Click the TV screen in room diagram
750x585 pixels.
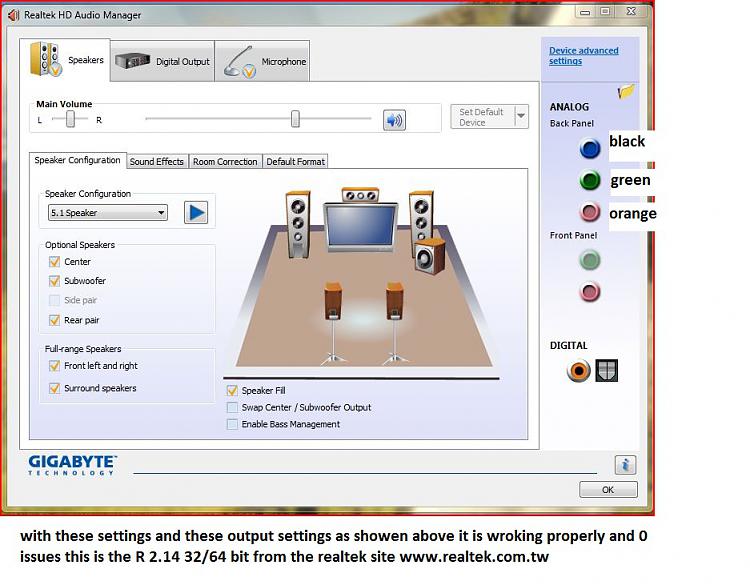click(x=361, y=227)
